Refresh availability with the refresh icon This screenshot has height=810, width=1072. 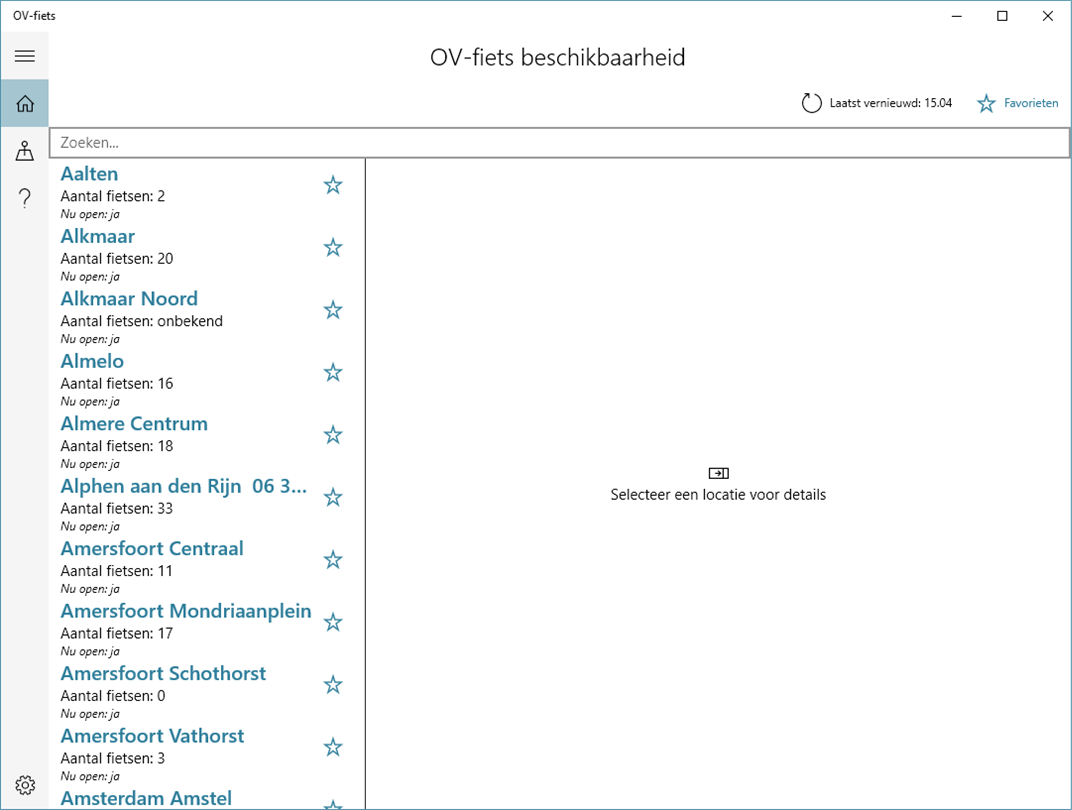pos(811,103)
